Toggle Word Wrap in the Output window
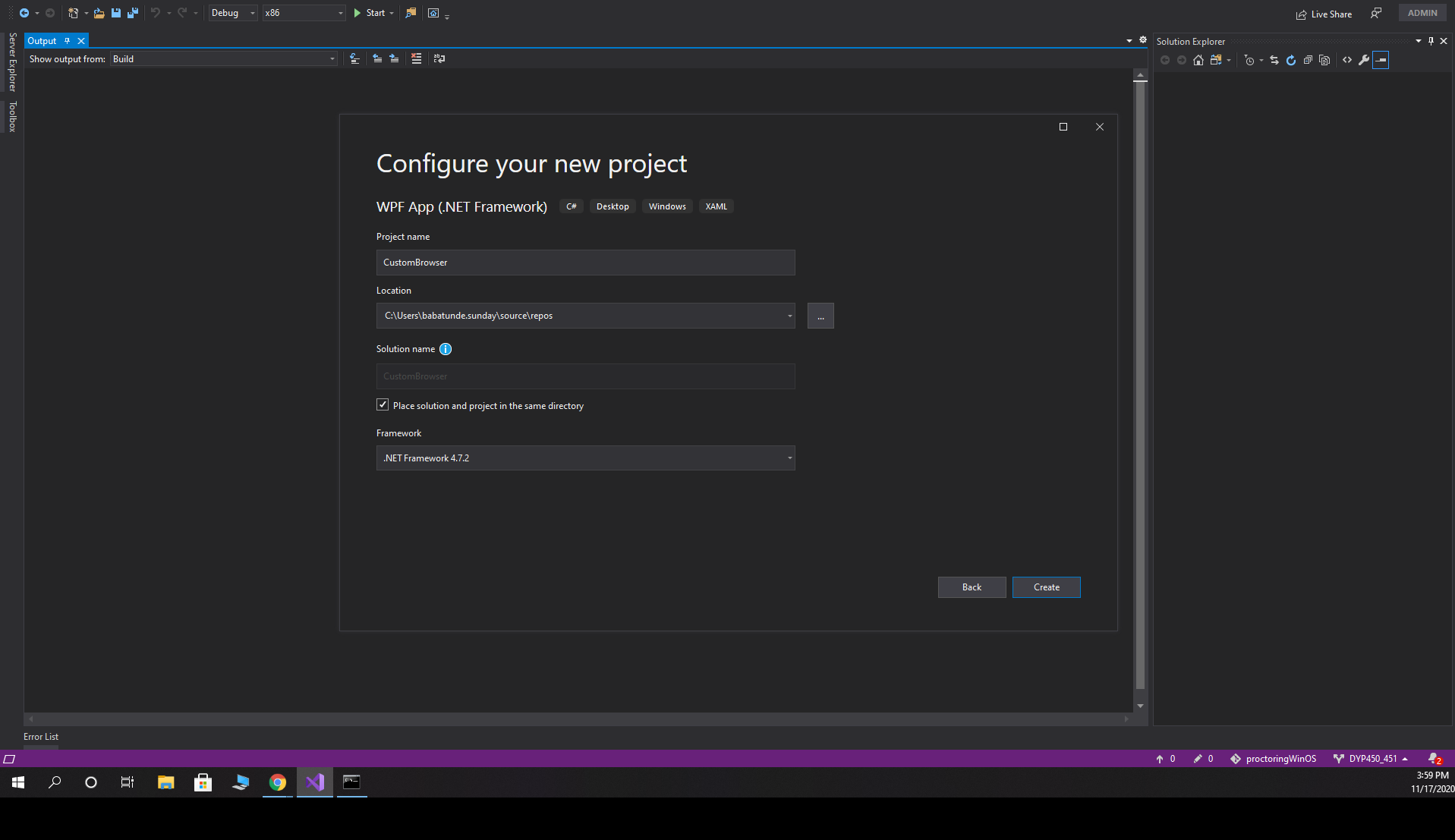The width and height of the screenshot is (1455, 840). pos(439,58)
